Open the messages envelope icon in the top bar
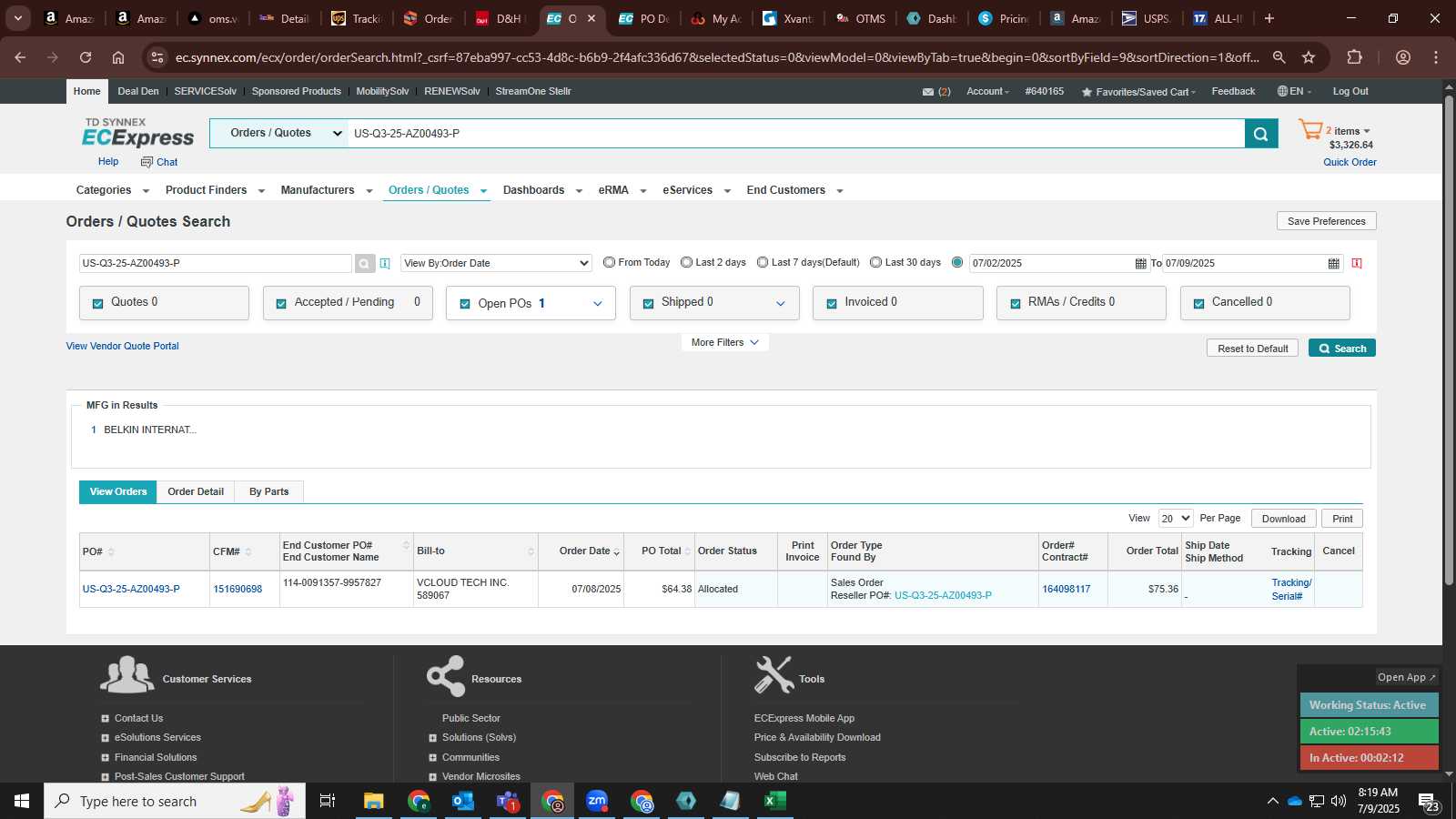The height and width of the screenshot is (819, 1456). tap(928, 92)
